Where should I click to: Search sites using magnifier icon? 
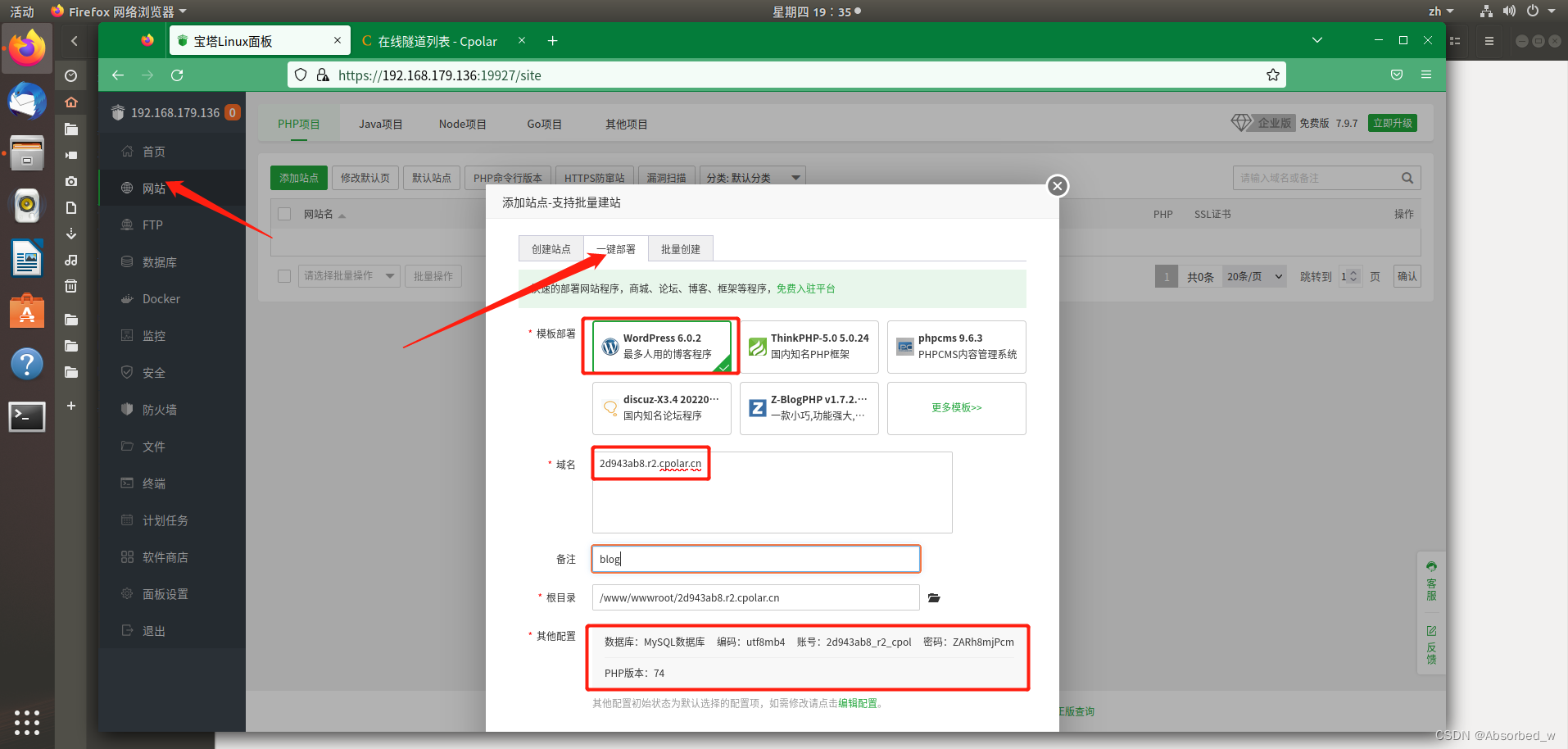point(1407,178)
